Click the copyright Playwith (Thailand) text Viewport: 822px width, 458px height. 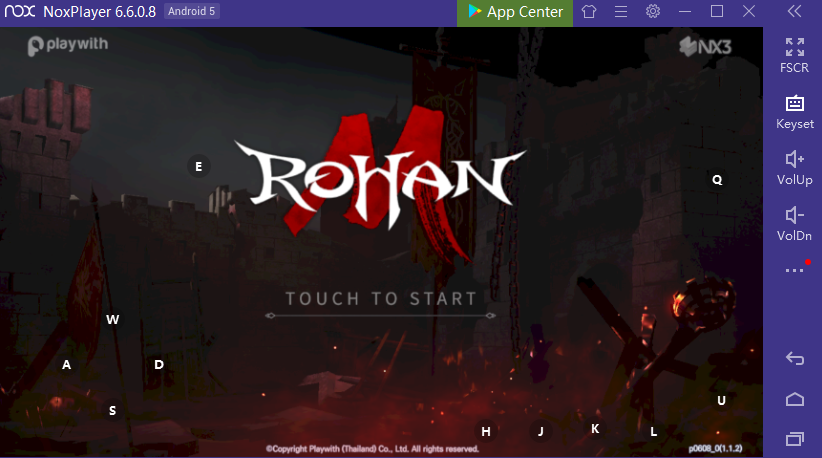pos(372,449)
